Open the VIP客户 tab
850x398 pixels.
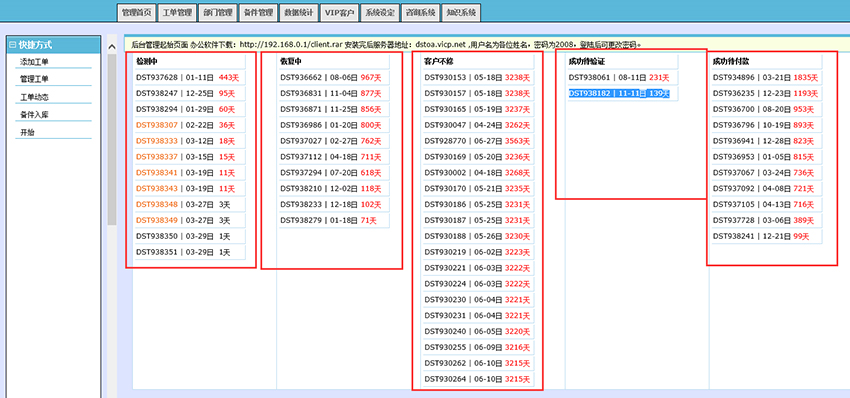(340, 13)
